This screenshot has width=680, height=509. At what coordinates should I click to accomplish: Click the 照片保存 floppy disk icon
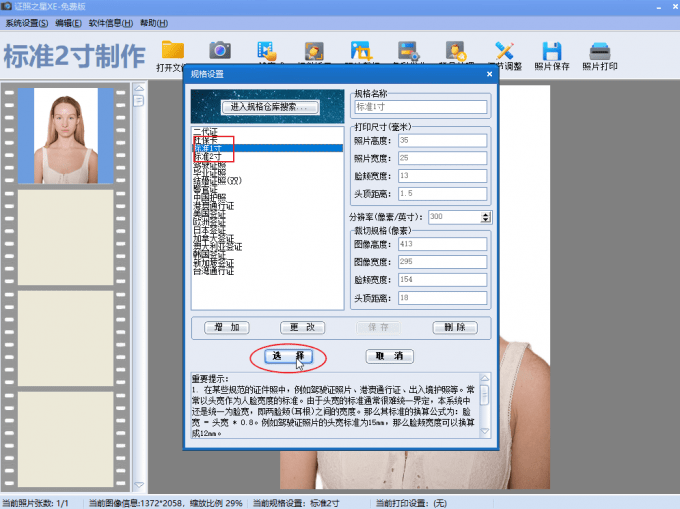coord(552,51)
